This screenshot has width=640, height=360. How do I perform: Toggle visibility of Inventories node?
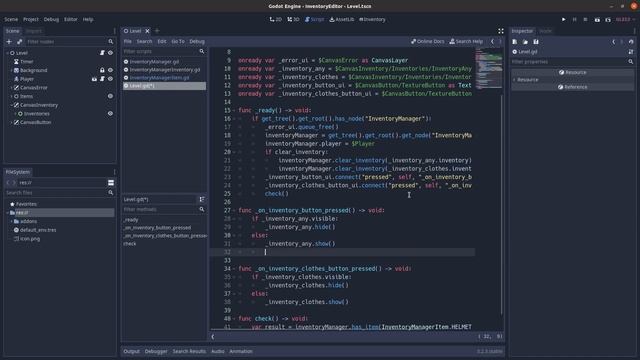coord(110,113)
